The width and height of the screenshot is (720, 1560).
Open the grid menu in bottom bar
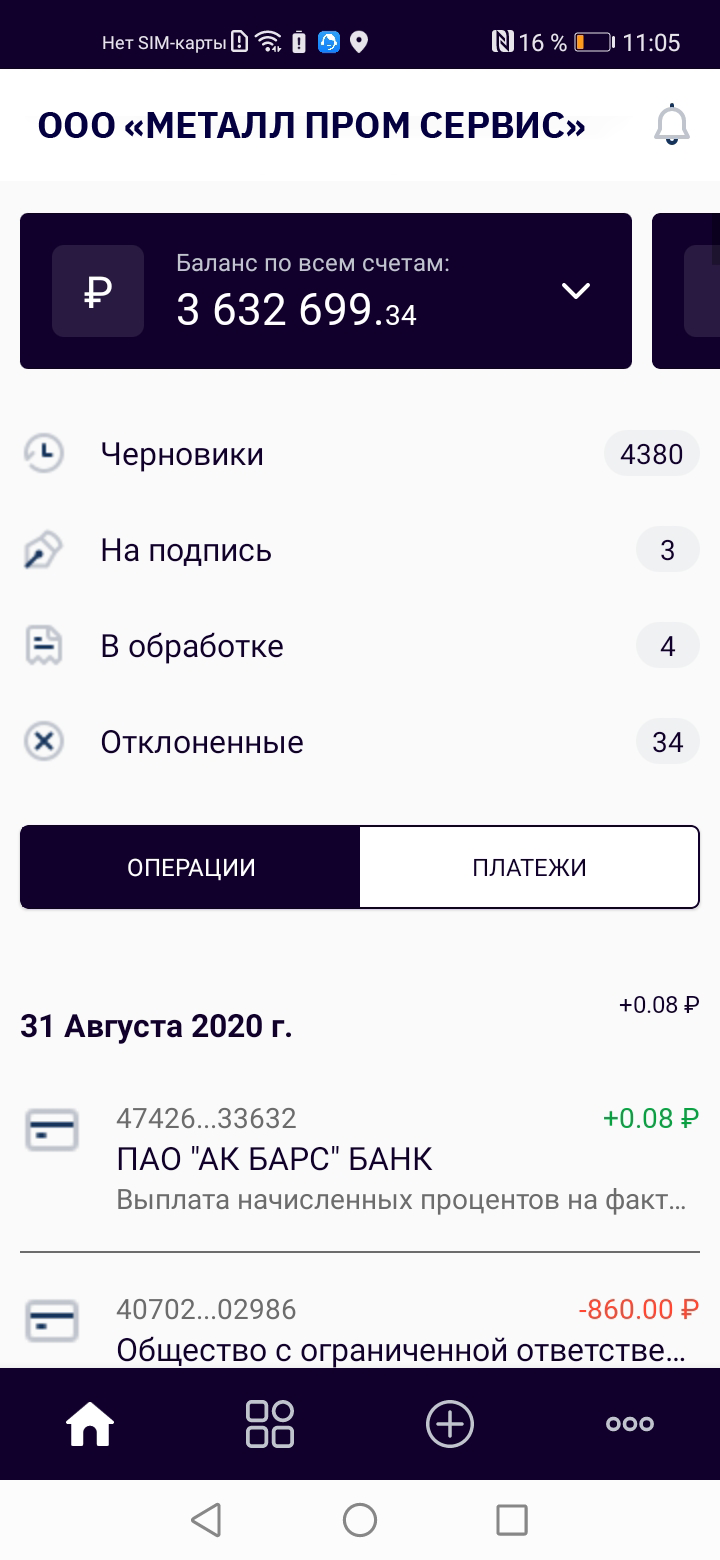270,1424
